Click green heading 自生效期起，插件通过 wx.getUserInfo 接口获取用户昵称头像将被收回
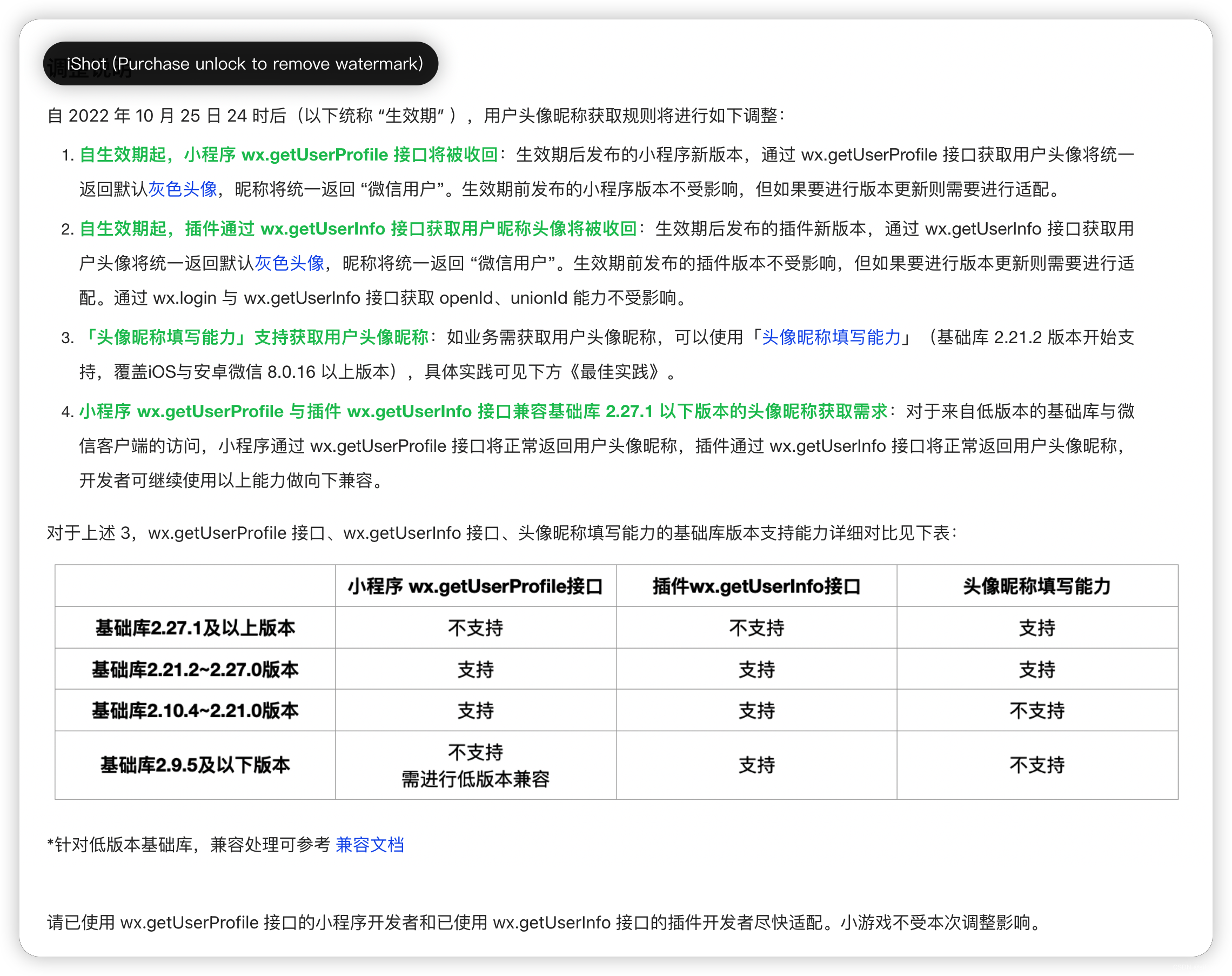This screenshot has width=1232, height=976. [x=358, y=229]
